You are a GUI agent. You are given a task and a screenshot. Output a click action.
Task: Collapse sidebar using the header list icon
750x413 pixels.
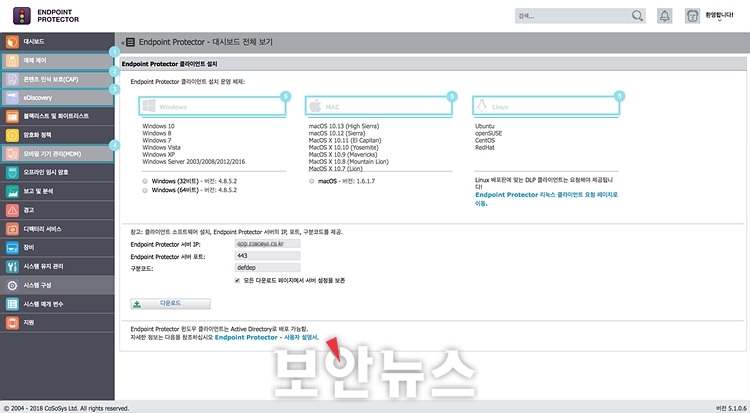coord(130,42)
